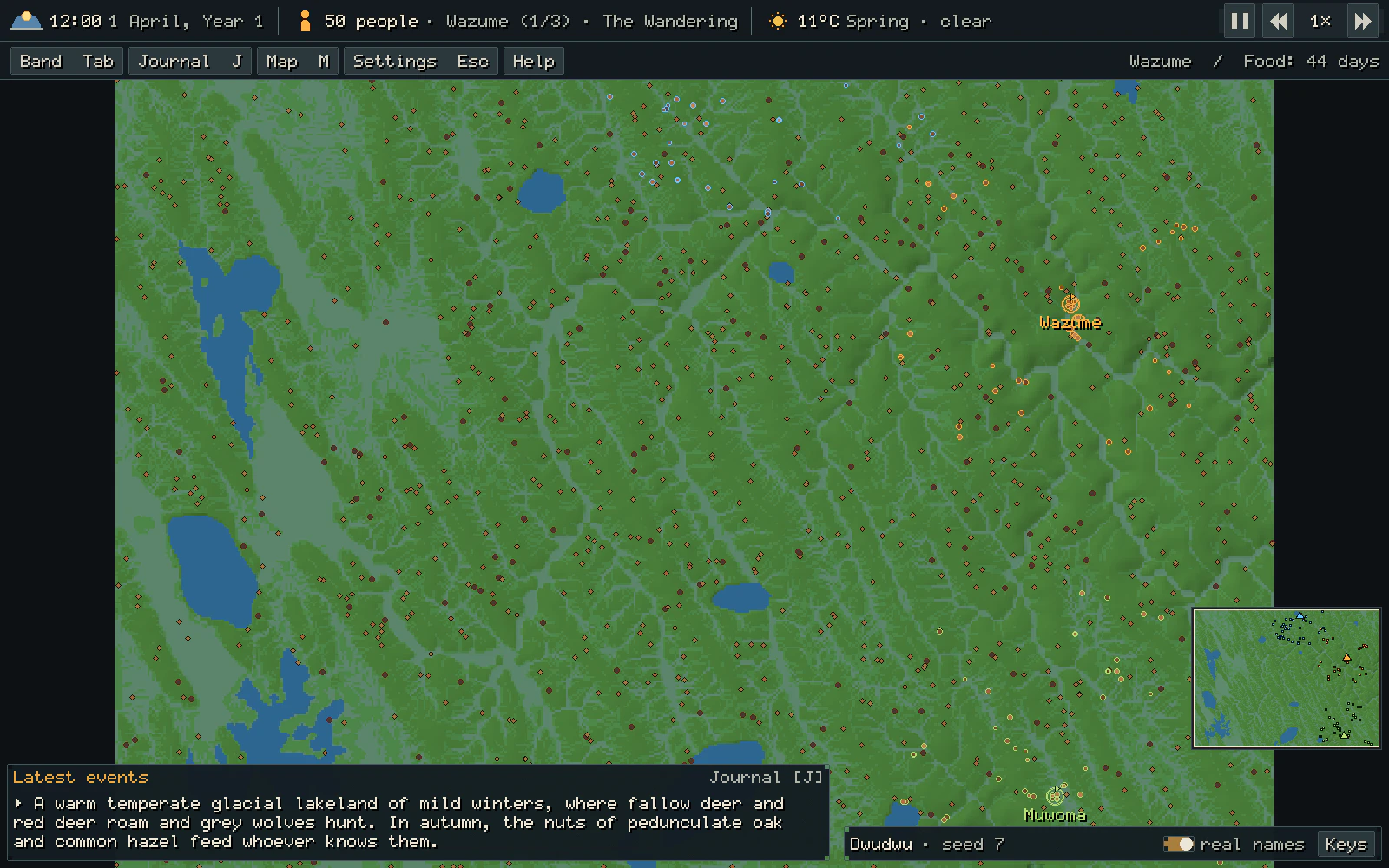The image size is (1389, 868).
Task: Pause the game simulation
Action: coord(1240,21)
